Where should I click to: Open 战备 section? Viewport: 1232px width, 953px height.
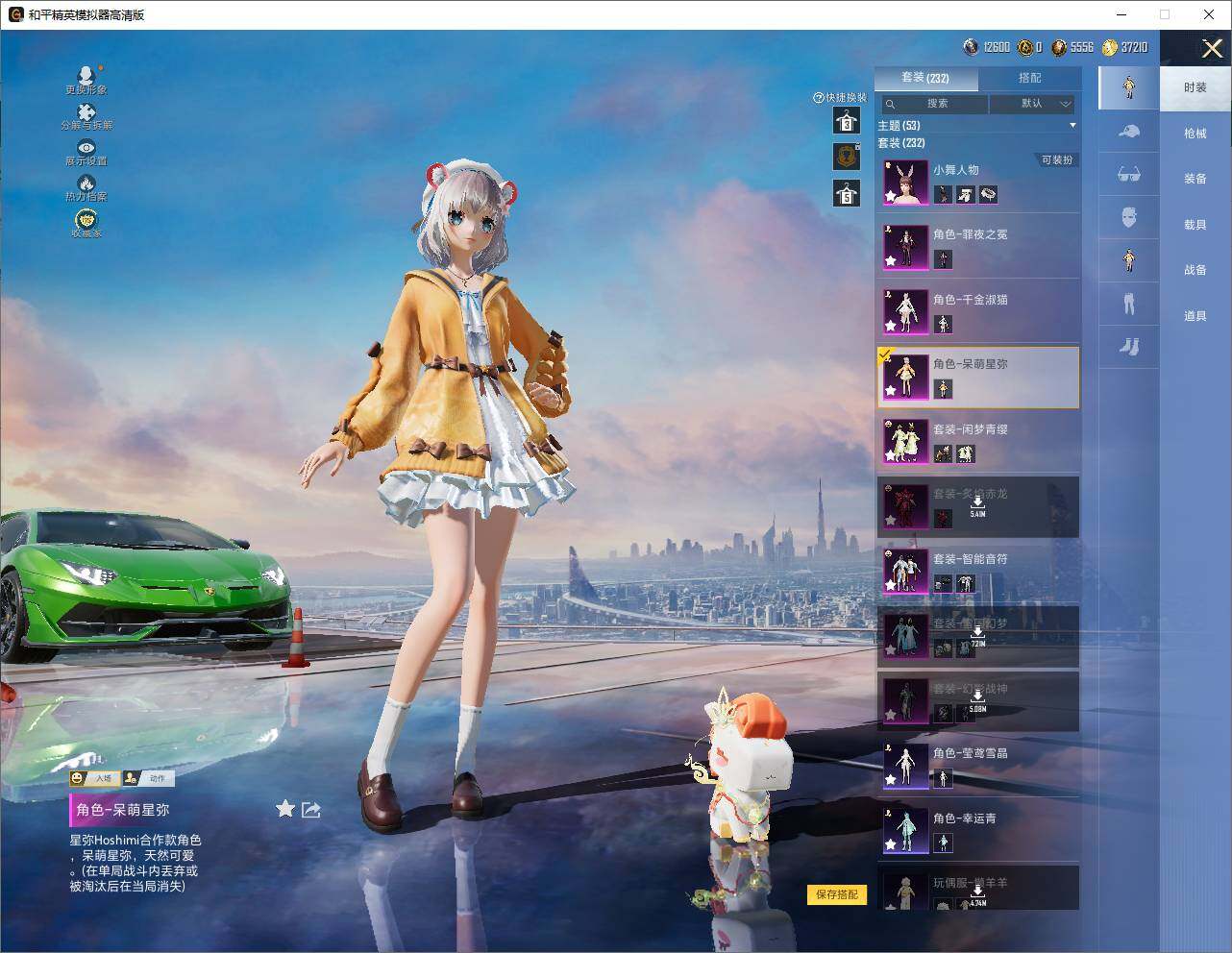[1195, 270]
